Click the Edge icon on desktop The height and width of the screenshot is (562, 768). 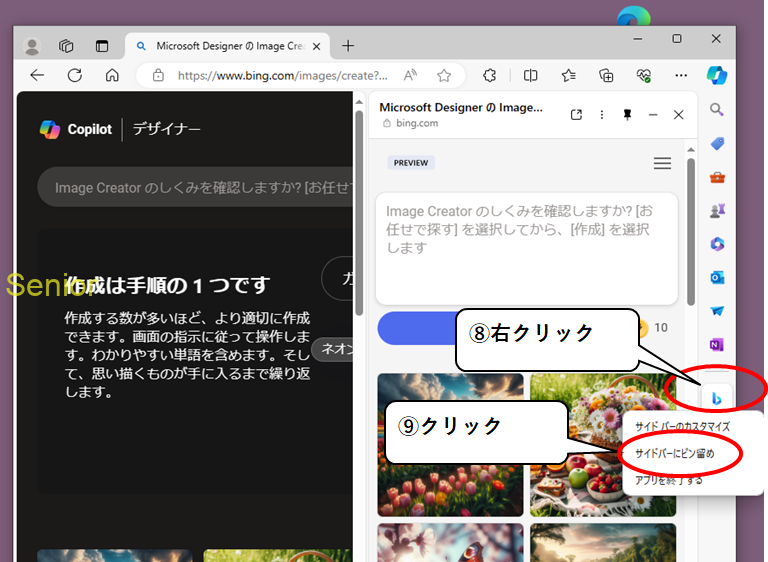pos(634,17)
